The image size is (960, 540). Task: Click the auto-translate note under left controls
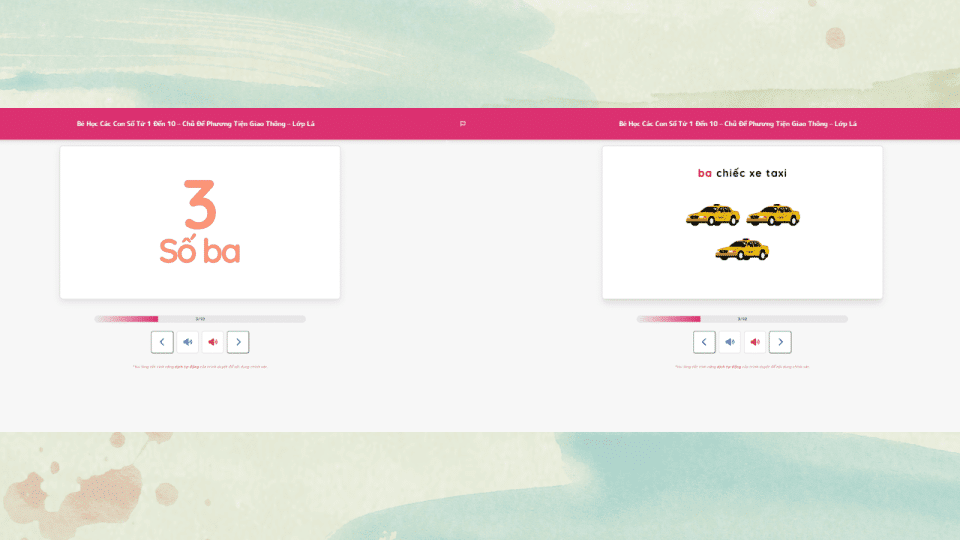200,367
